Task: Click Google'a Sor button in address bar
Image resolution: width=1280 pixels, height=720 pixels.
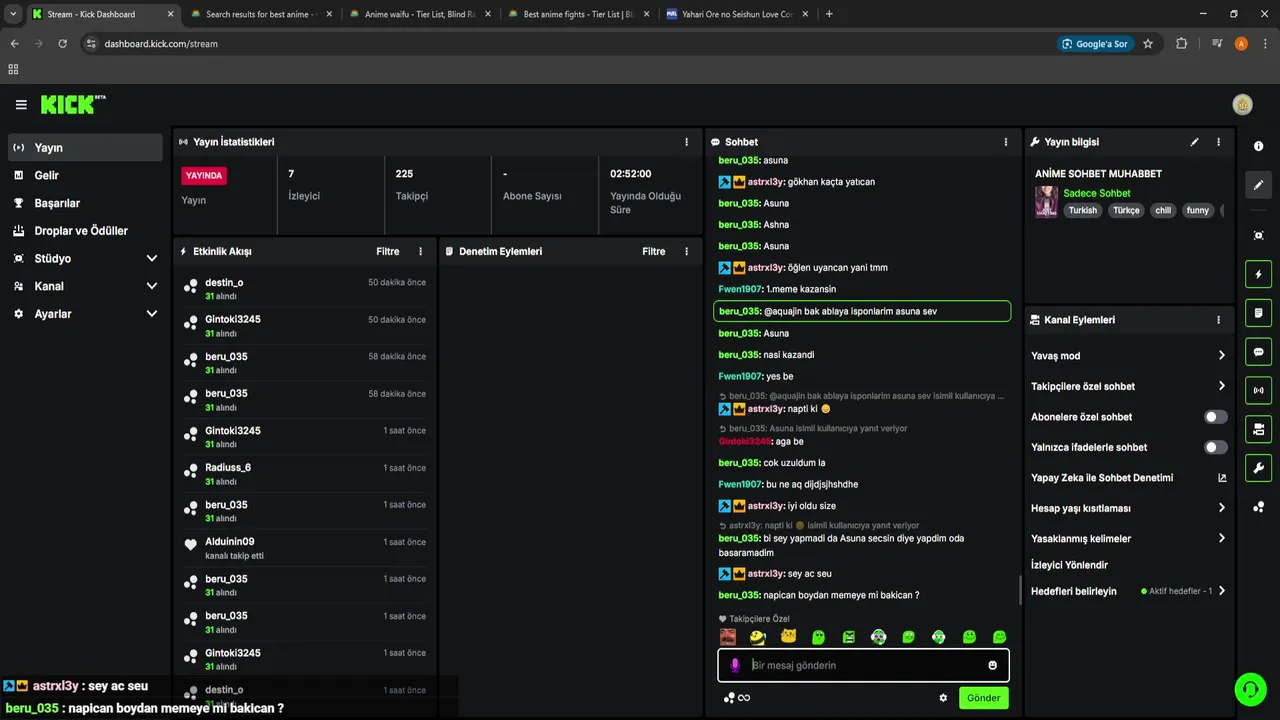Action: coord(1095,44)
